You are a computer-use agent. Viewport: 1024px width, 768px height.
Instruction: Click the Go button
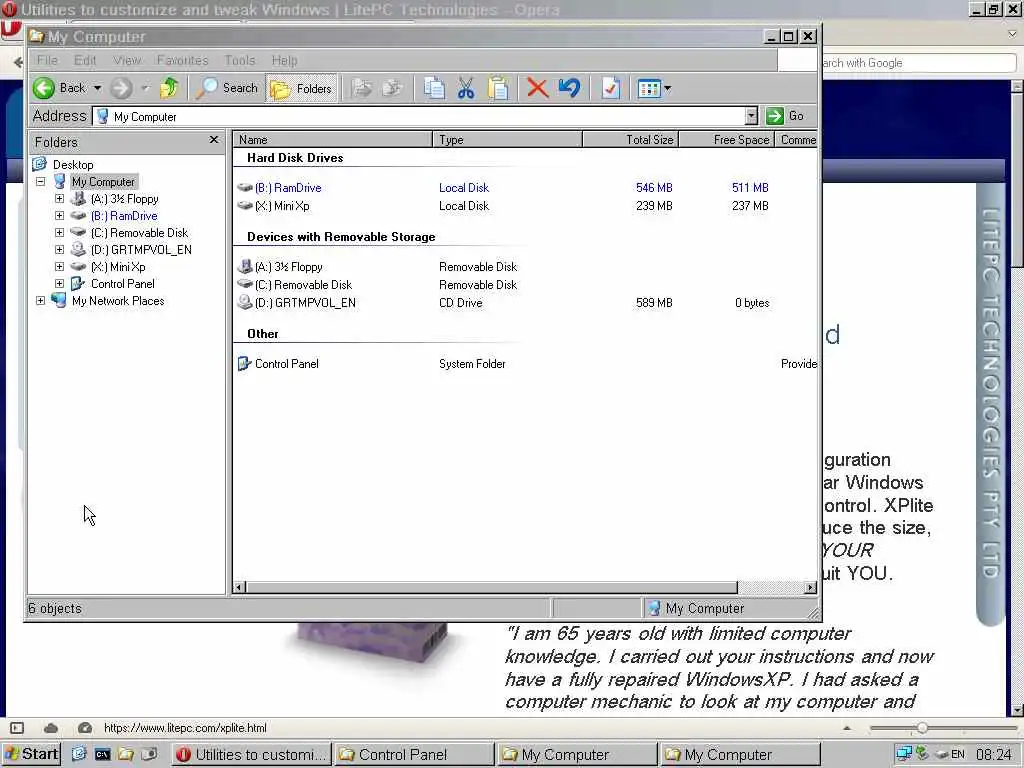(786, 116)
